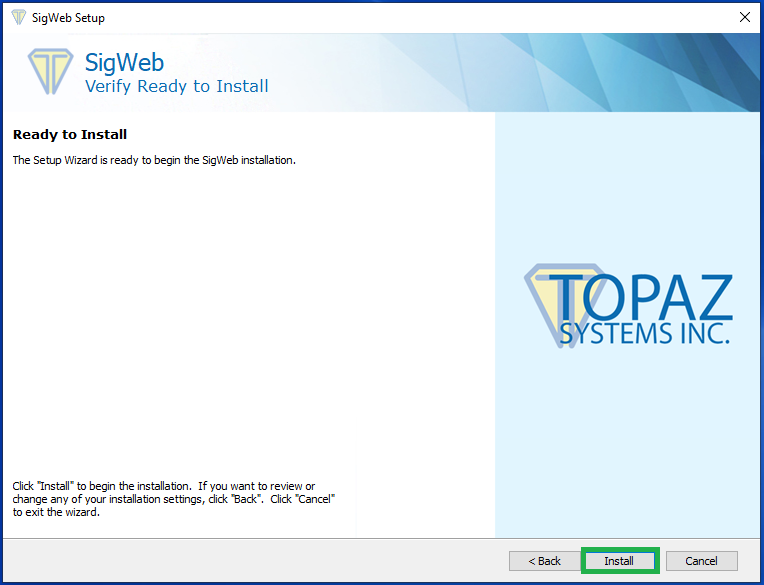
Task: Cancel the SigWeb setup wizard
Action: [701, 561]
